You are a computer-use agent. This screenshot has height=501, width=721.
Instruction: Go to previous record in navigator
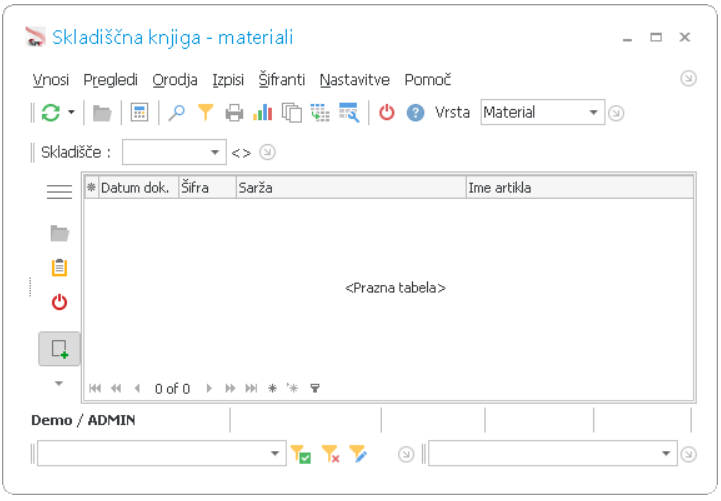[137, 388]
